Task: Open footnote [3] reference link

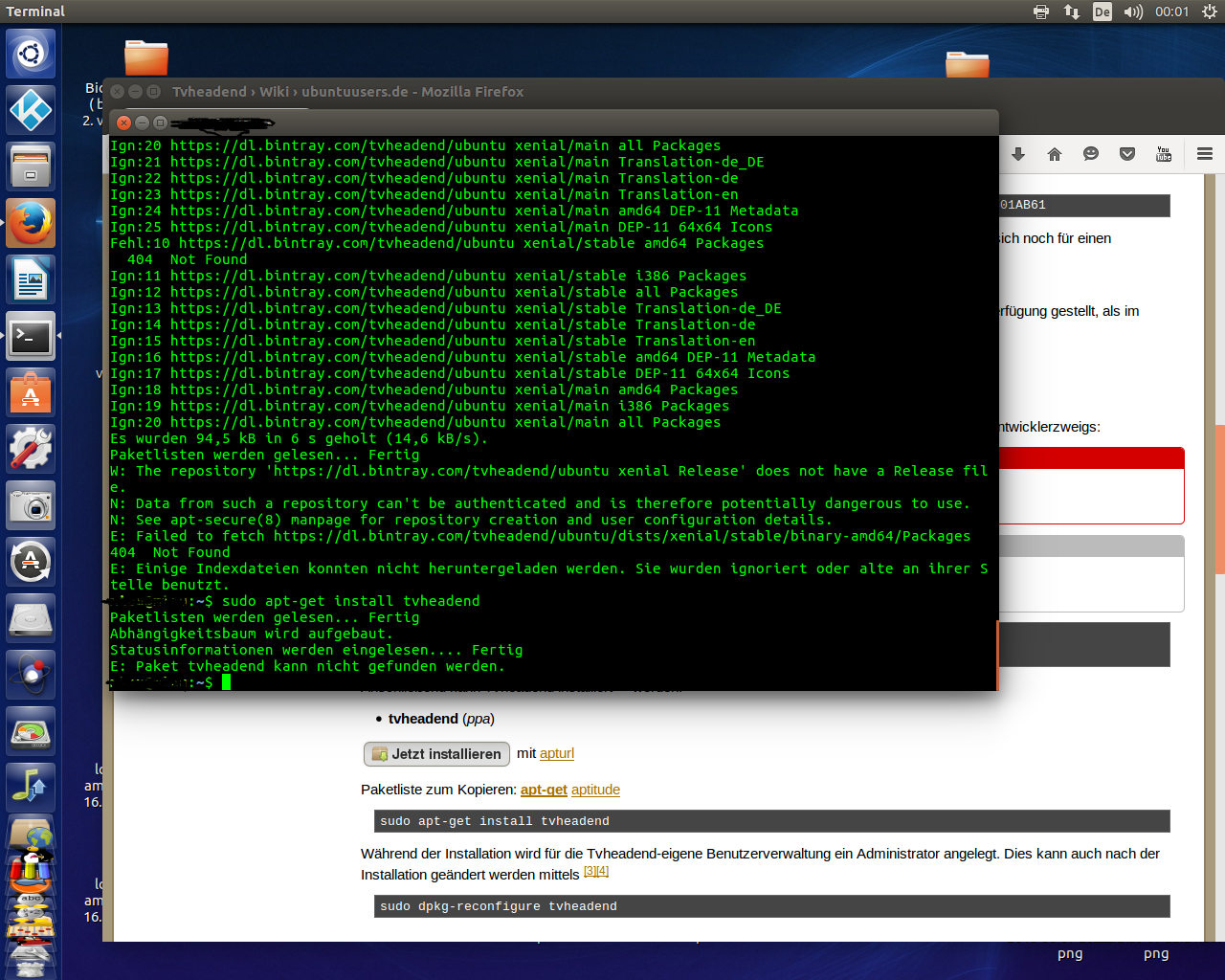Action: pos(590,871)
